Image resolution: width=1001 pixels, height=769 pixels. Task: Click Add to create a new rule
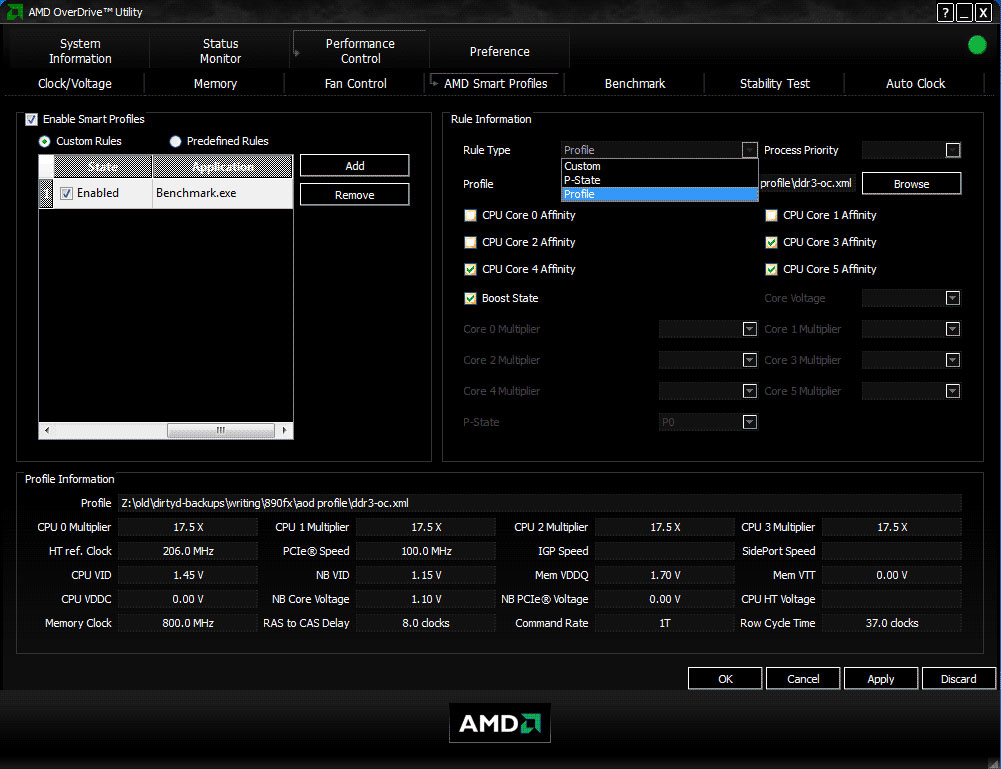click(355, 166)
